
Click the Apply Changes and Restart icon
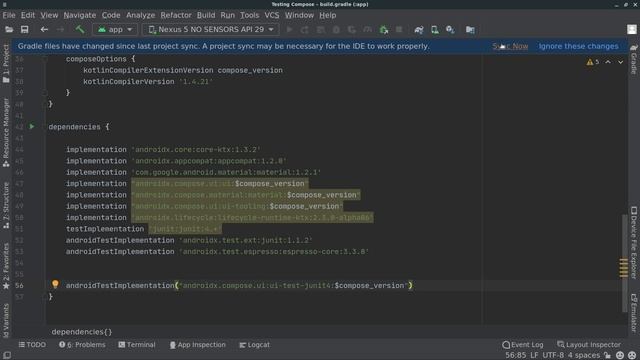click(304, 29)
